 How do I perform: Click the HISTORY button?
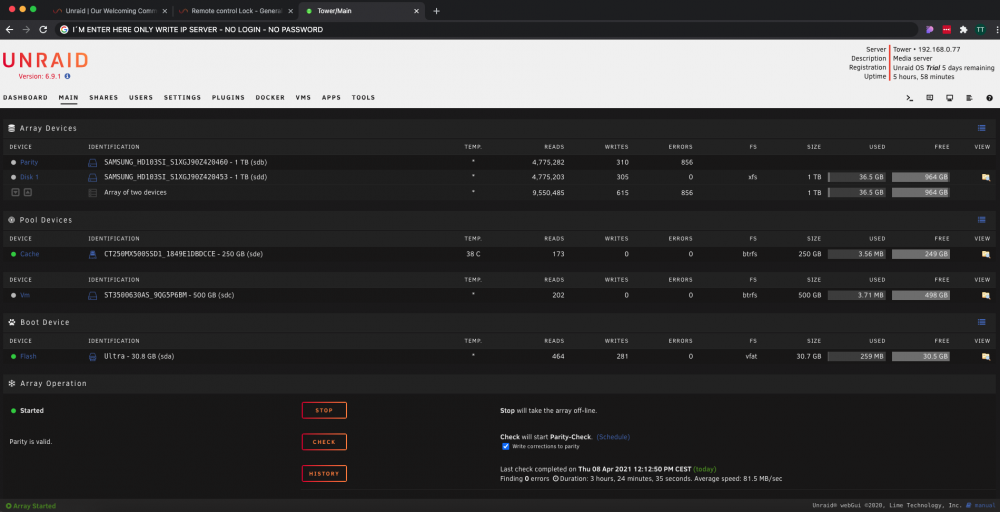point(324,474)
